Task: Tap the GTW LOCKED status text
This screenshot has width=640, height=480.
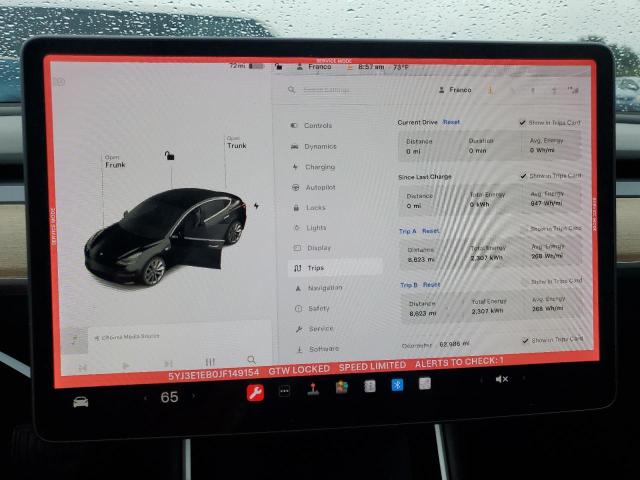Action: tap(299, 370)
